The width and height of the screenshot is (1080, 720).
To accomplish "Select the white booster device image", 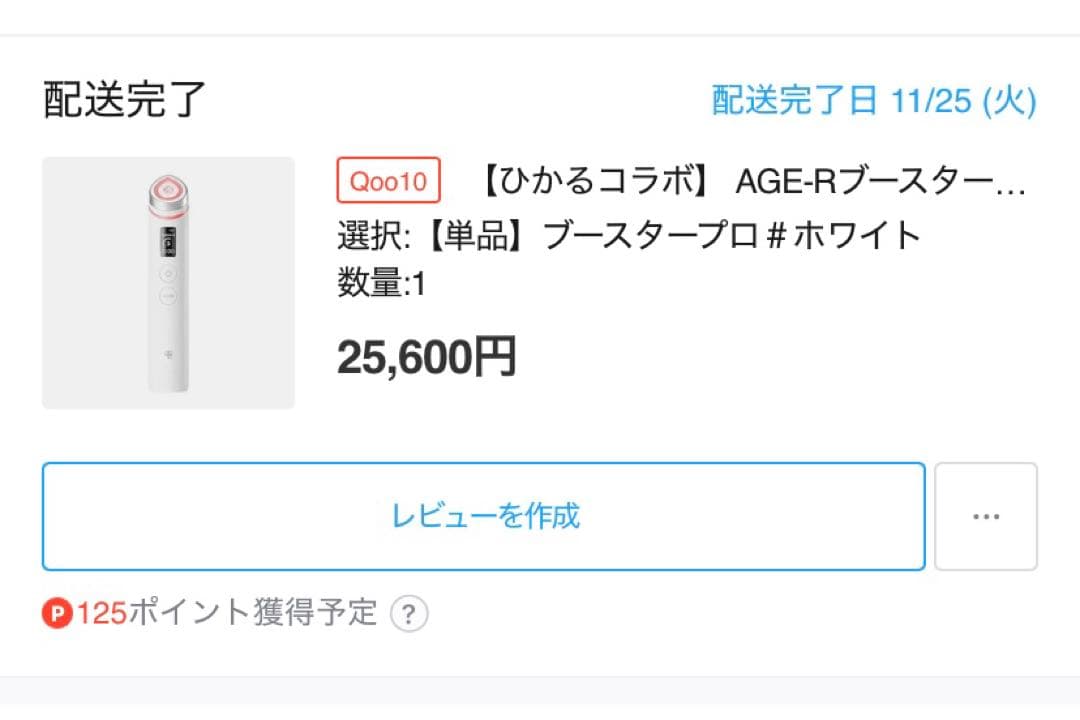I will coord(167,280).
